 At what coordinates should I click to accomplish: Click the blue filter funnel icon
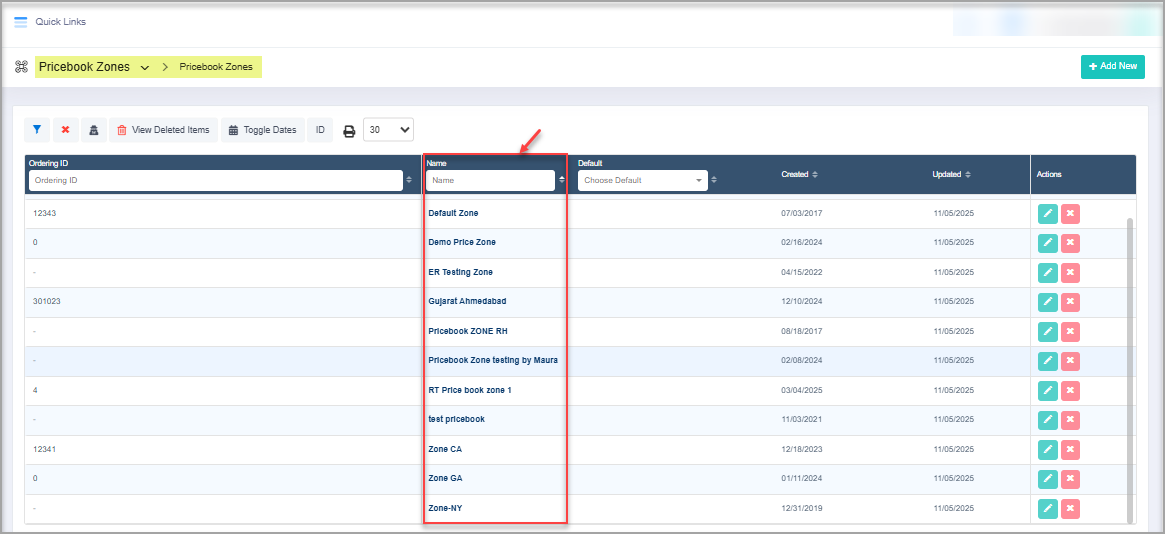37,130
